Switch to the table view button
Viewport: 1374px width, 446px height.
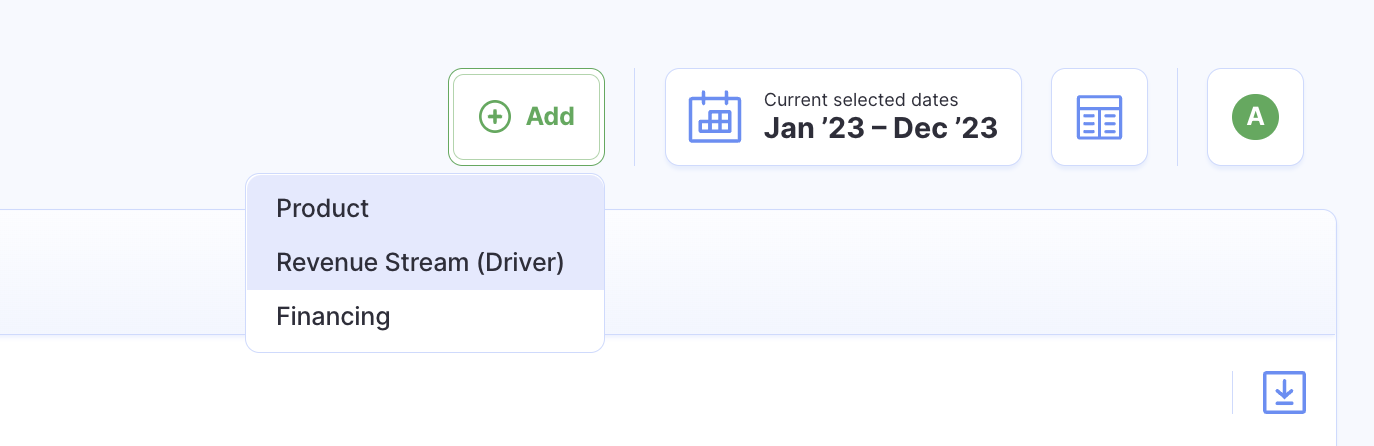1099,117
